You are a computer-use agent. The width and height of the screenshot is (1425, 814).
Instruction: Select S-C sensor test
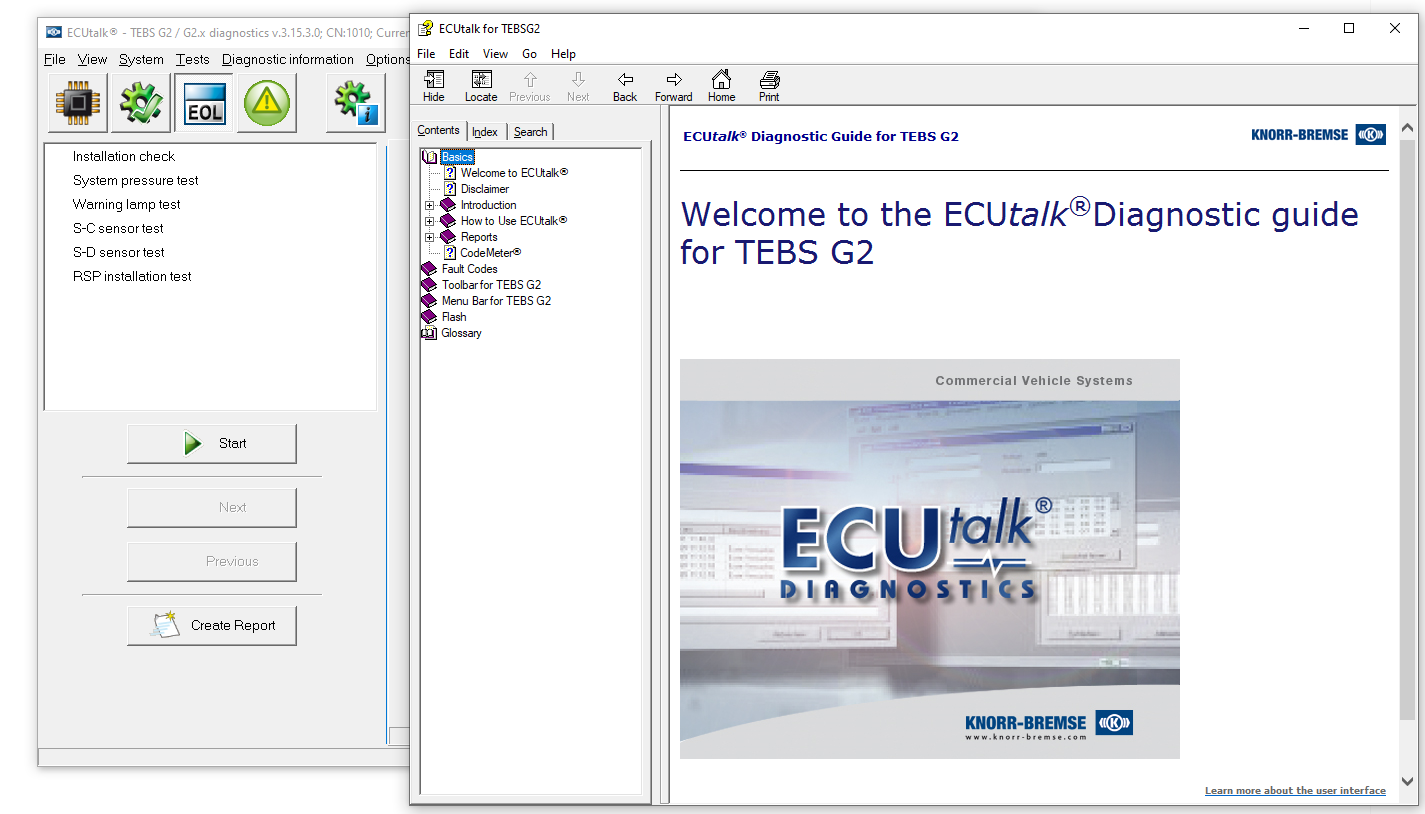[118, 229]
